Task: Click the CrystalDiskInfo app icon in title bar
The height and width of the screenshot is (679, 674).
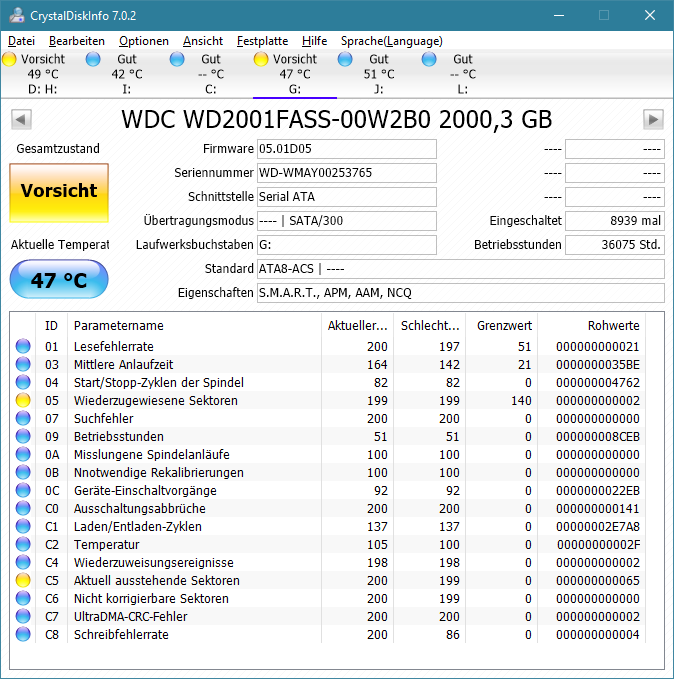Action: [x=16, y=15]
